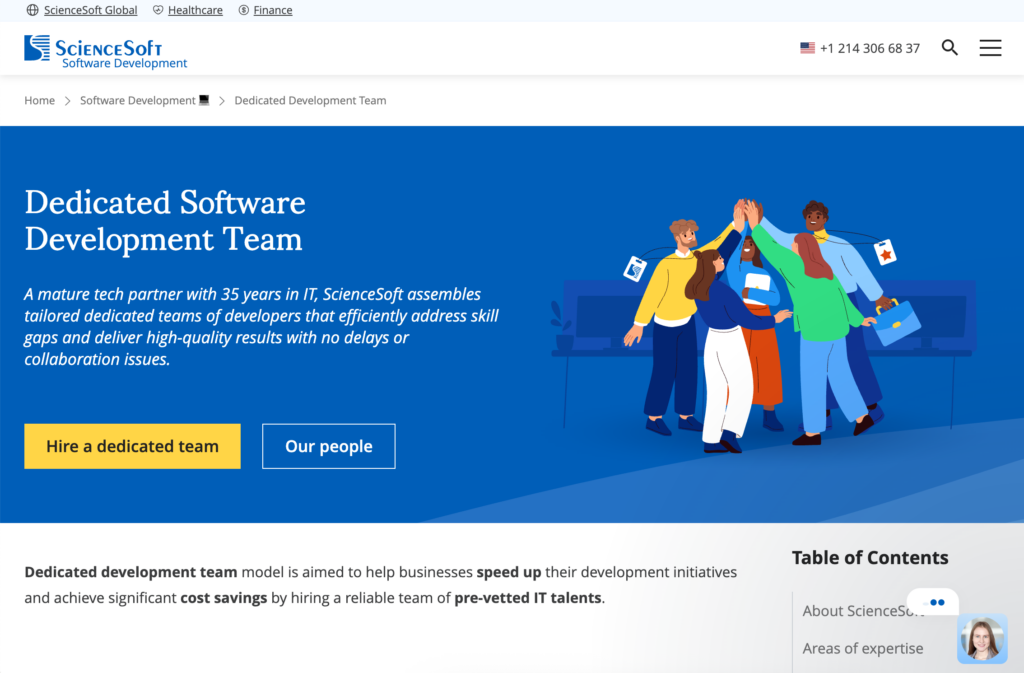The height and width of the screenshot is (673, 1024).
Task: Open the hamburger navigation menu
Action: point(990,48)
